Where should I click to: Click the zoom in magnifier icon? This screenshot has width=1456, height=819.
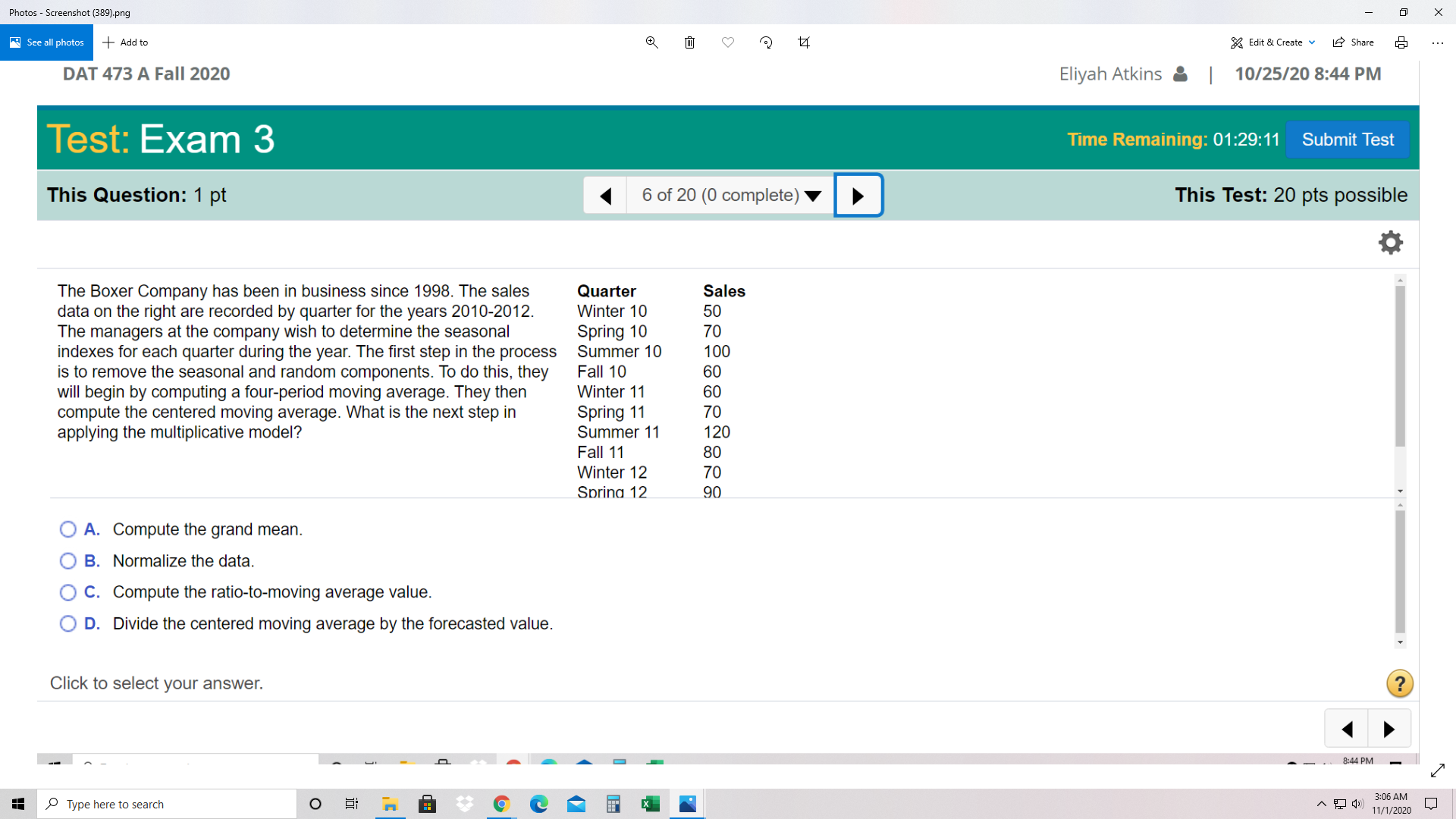[650, 42]
